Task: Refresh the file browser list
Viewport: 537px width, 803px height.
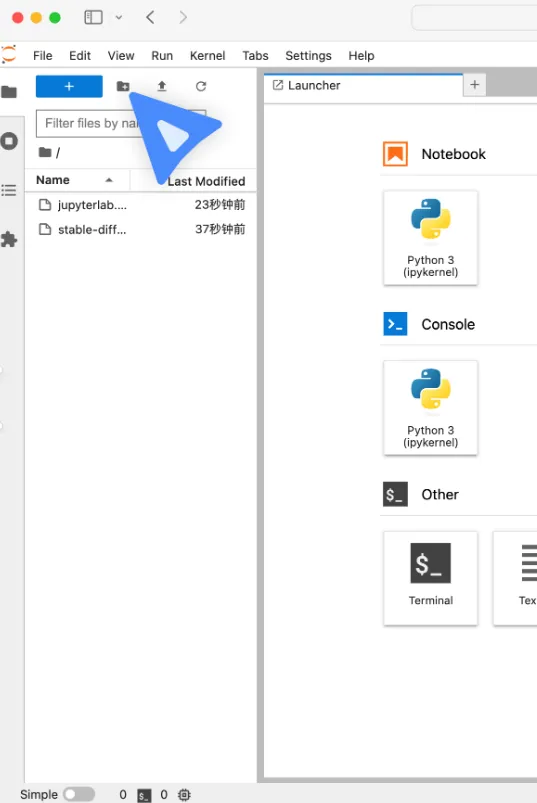Action: click(x=201, y=86)
